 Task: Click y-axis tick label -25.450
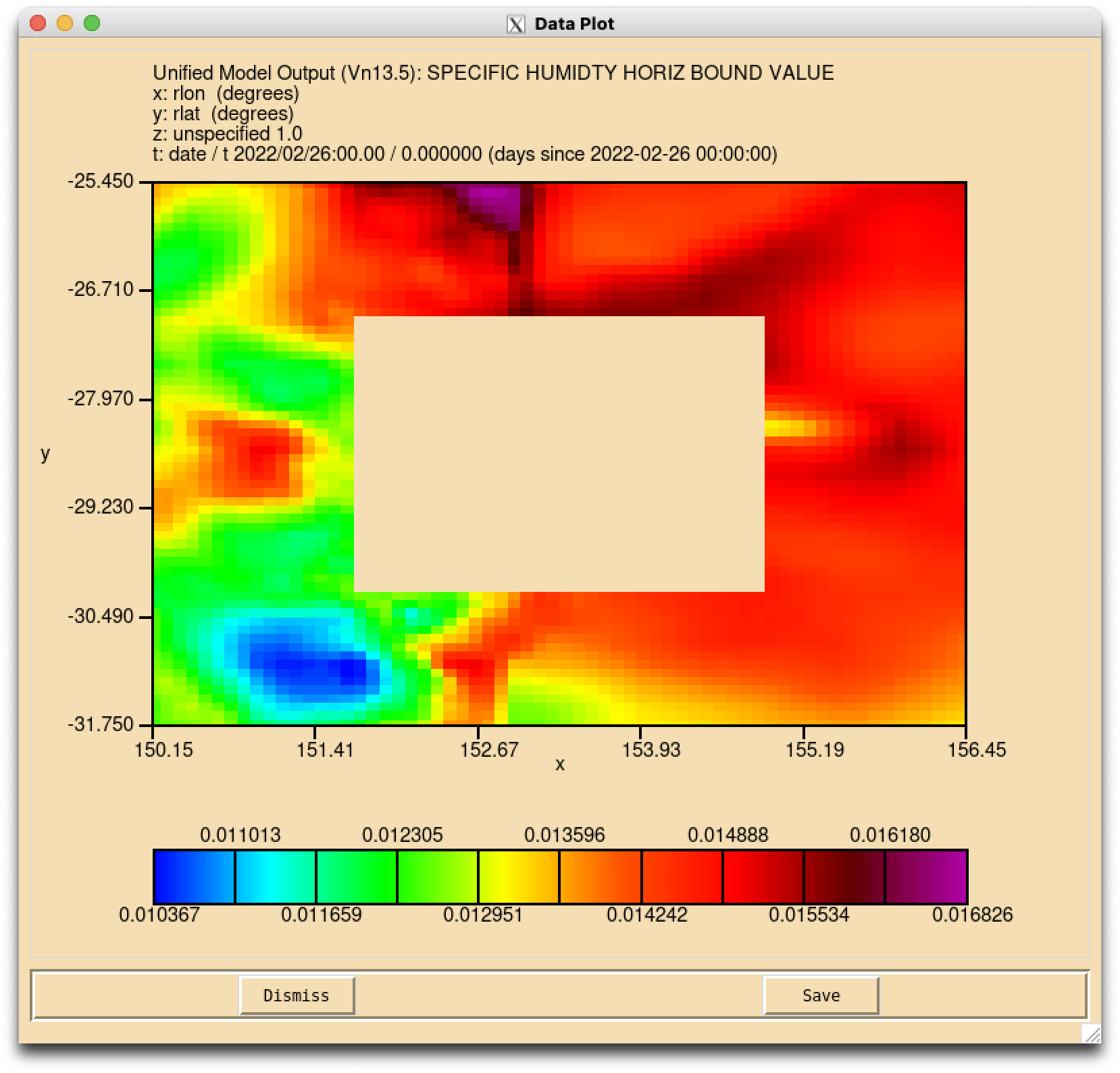coord(101,181)
